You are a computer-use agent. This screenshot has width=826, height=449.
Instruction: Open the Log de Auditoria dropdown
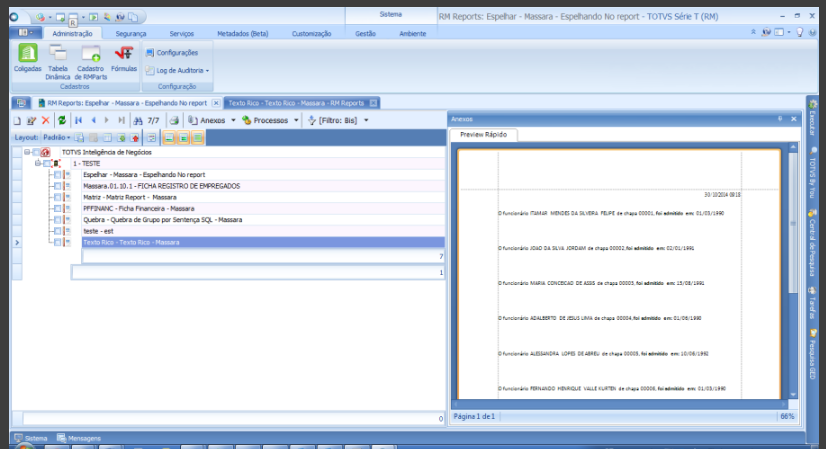178,70
